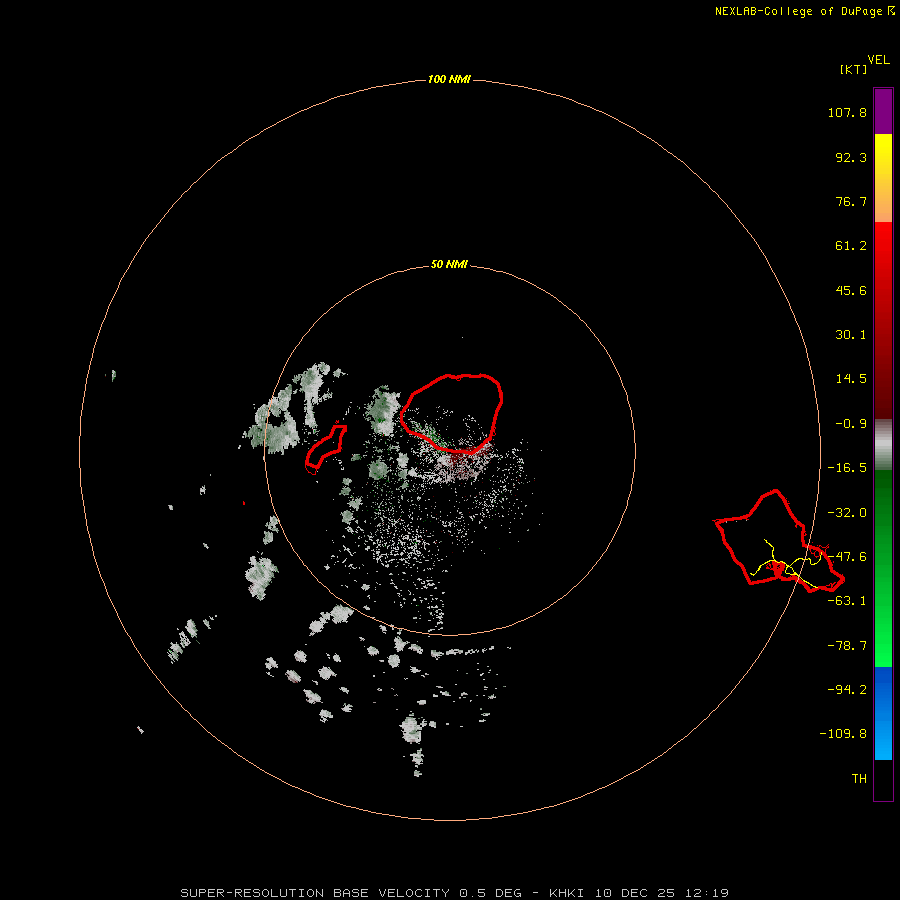Click the 100 NMI range ring label
This screenshot has height=900, width=900.
(x=449, y=79)
